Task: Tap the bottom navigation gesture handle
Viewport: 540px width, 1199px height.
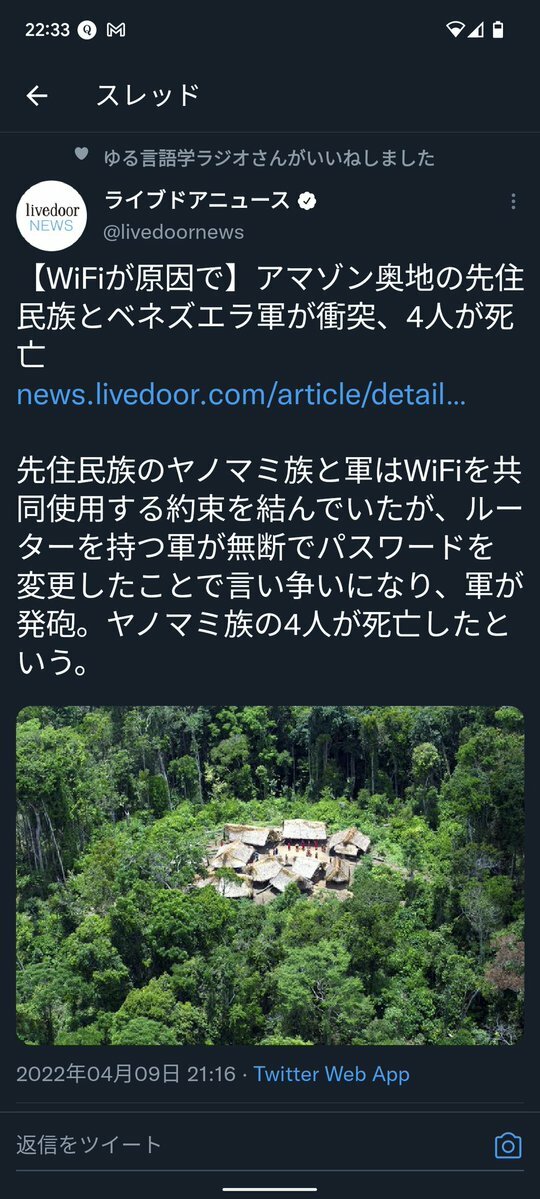Action: (x=270, y=1188)
